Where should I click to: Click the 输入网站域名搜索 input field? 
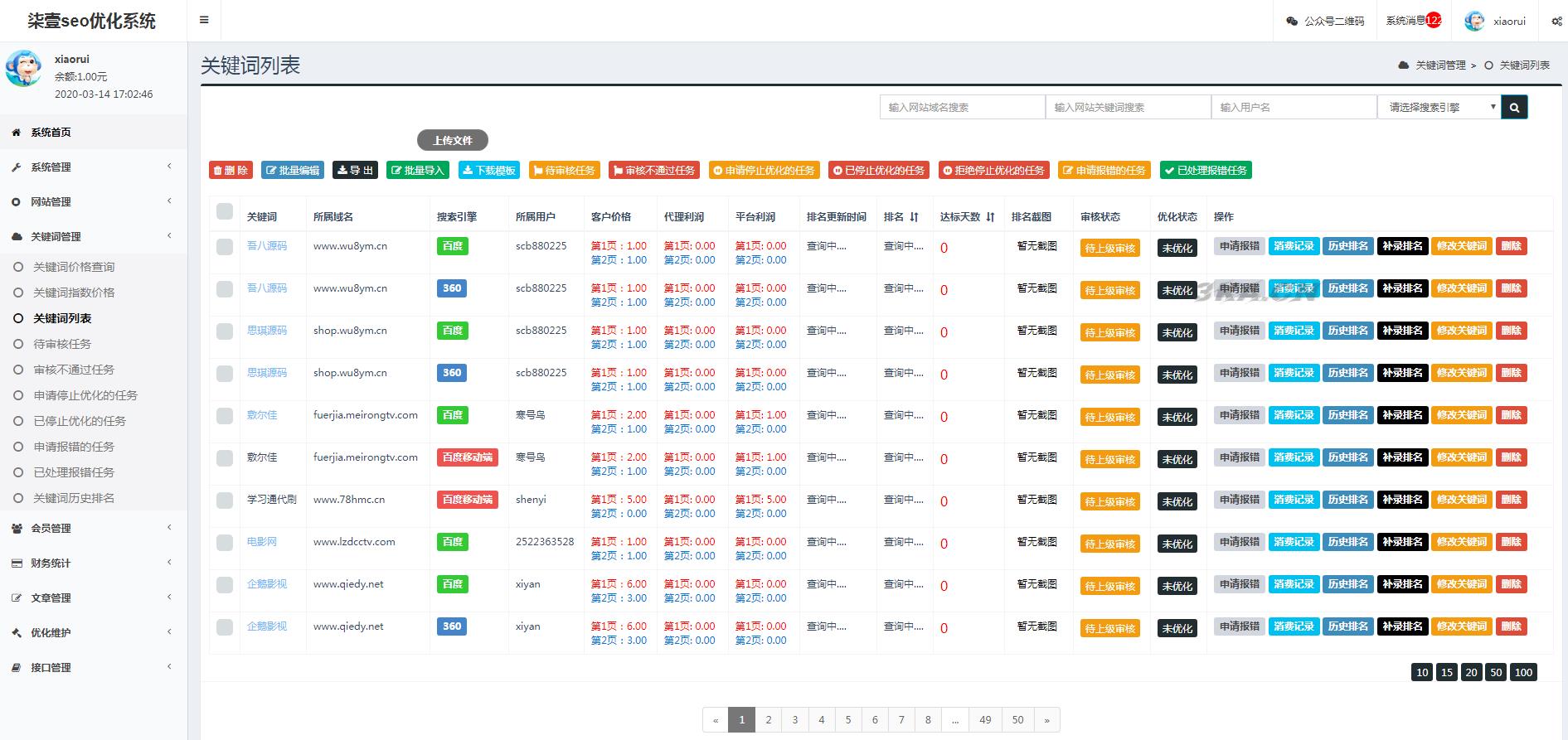click(x=962, y=107)
